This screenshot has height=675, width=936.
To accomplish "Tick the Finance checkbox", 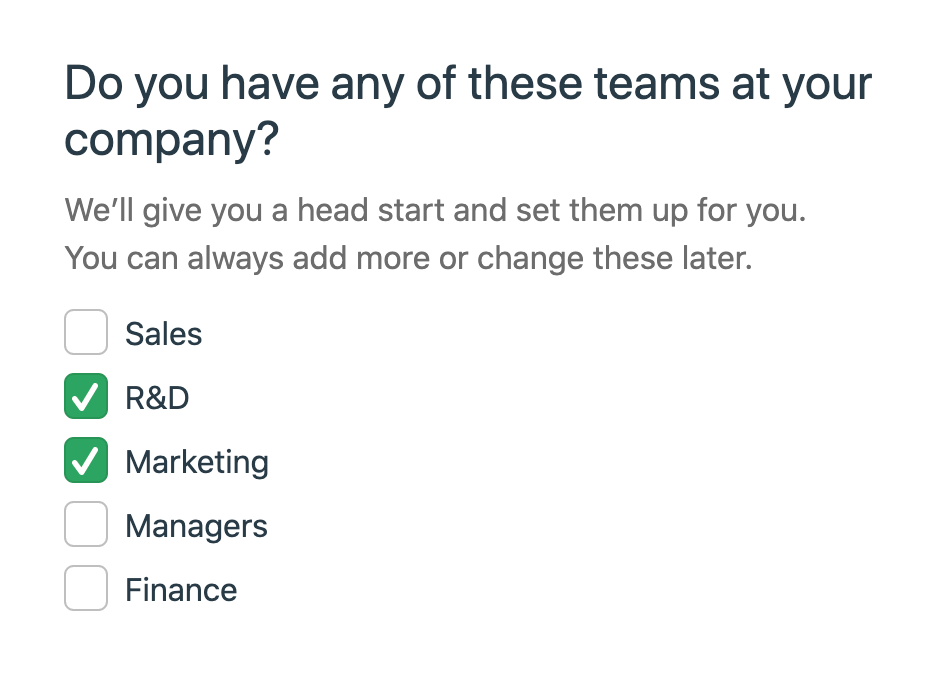I will [86, 589].
